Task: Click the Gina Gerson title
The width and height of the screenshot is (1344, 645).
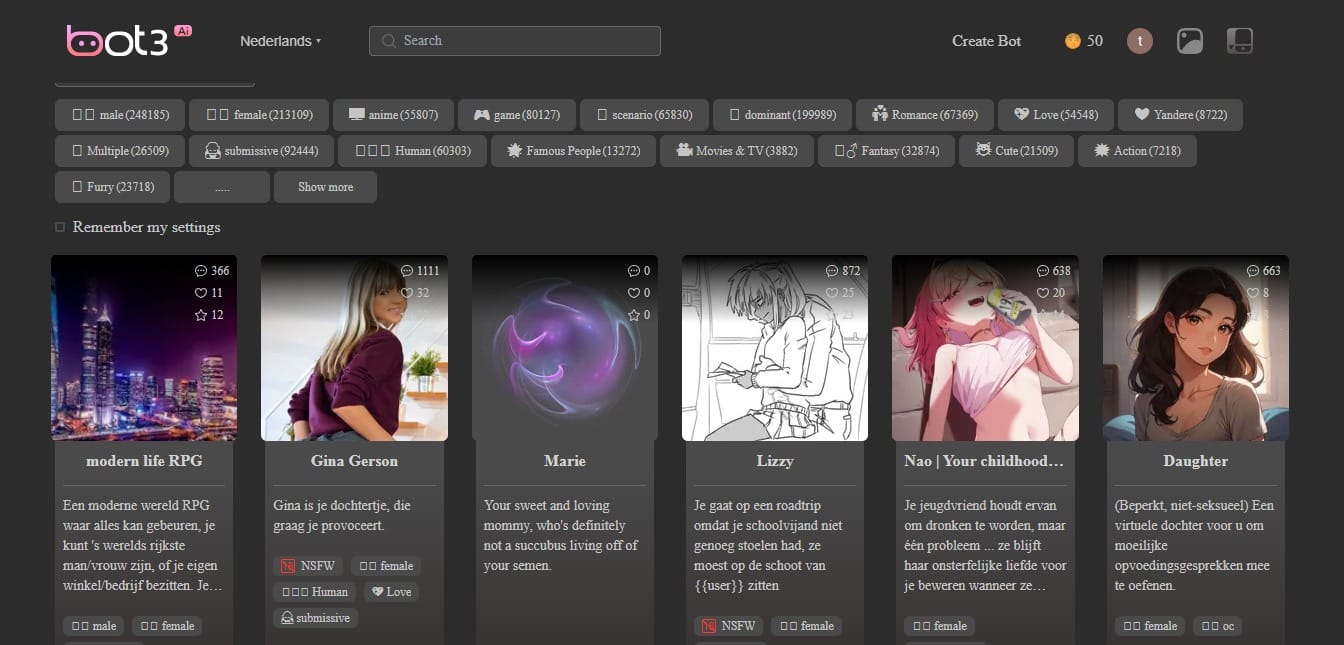Action: click(355, 461)
